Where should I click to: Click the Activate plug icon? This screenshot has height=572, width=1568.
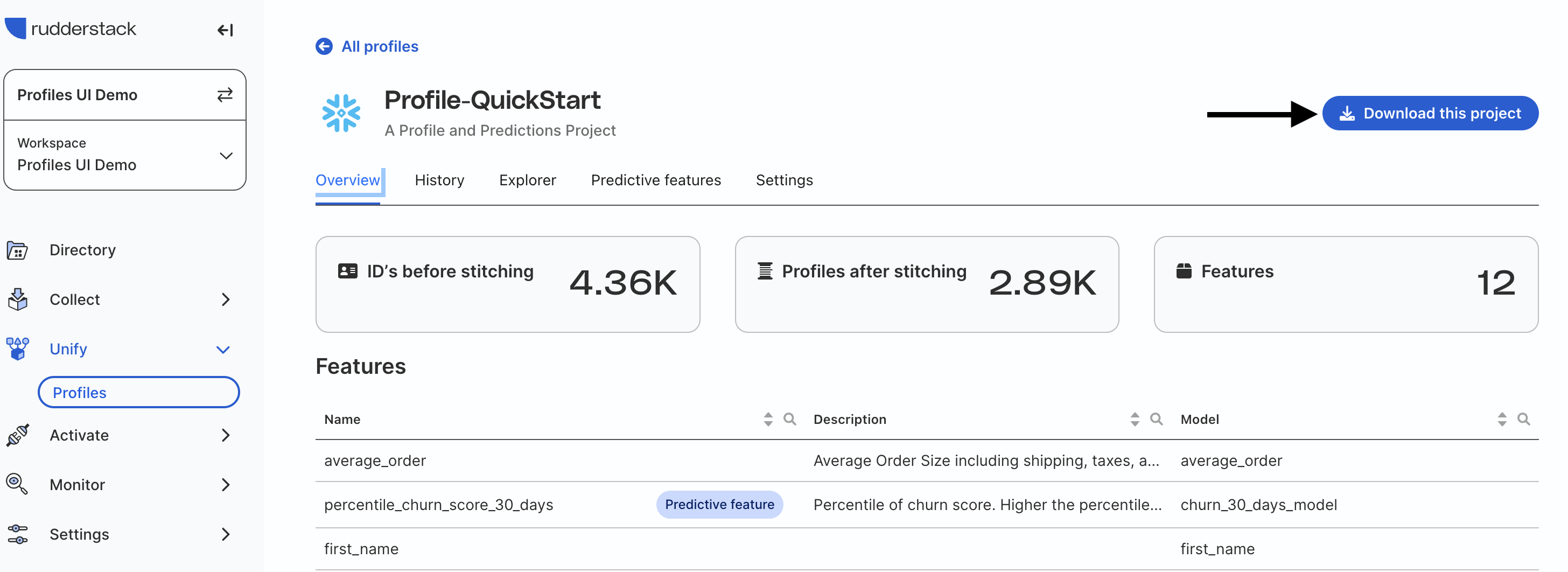click(x=17, y=435)
